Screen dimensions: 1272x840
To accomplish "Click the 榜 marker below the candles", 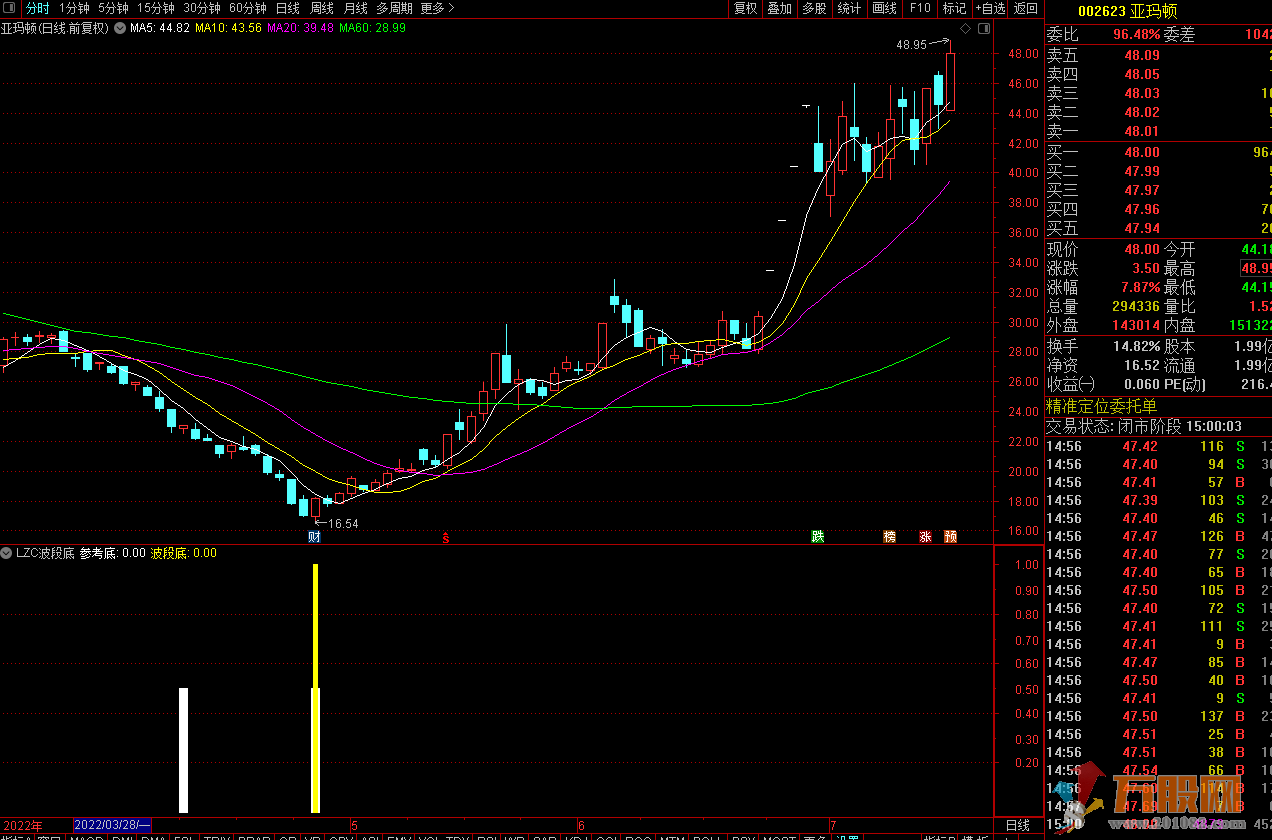I will tap(890, 537).
